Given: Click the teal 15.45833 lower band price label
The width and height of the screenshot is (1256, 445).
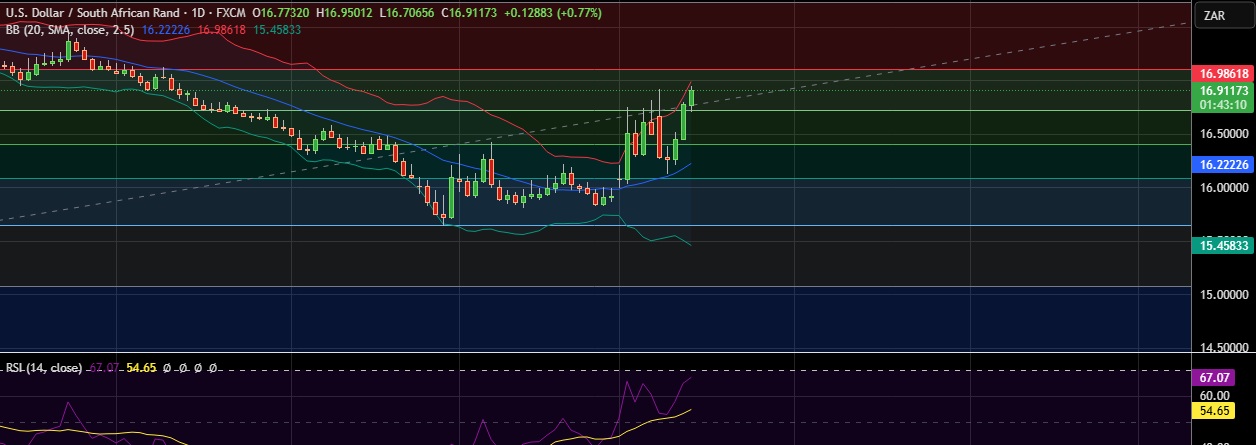Looking at the screenshot, I should tap(1223, 244).
